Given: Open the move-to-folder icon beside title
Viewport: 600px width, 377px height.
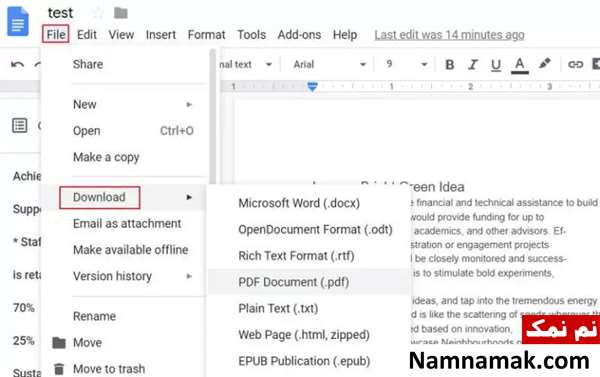Looking at the screenshot, I should tap(121, 13).
